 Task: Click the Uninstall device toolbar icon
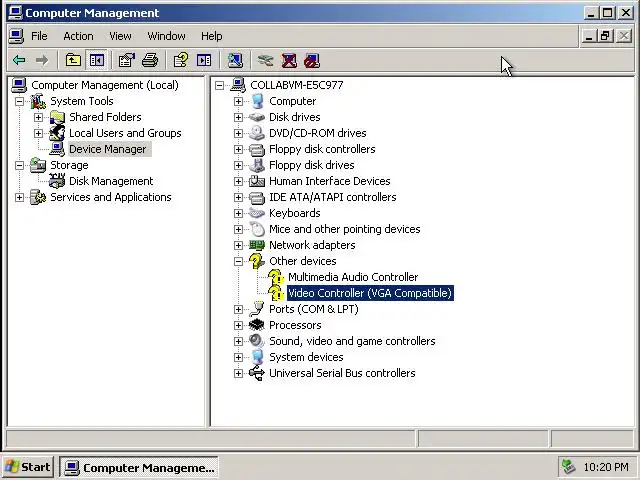(289, 60)
